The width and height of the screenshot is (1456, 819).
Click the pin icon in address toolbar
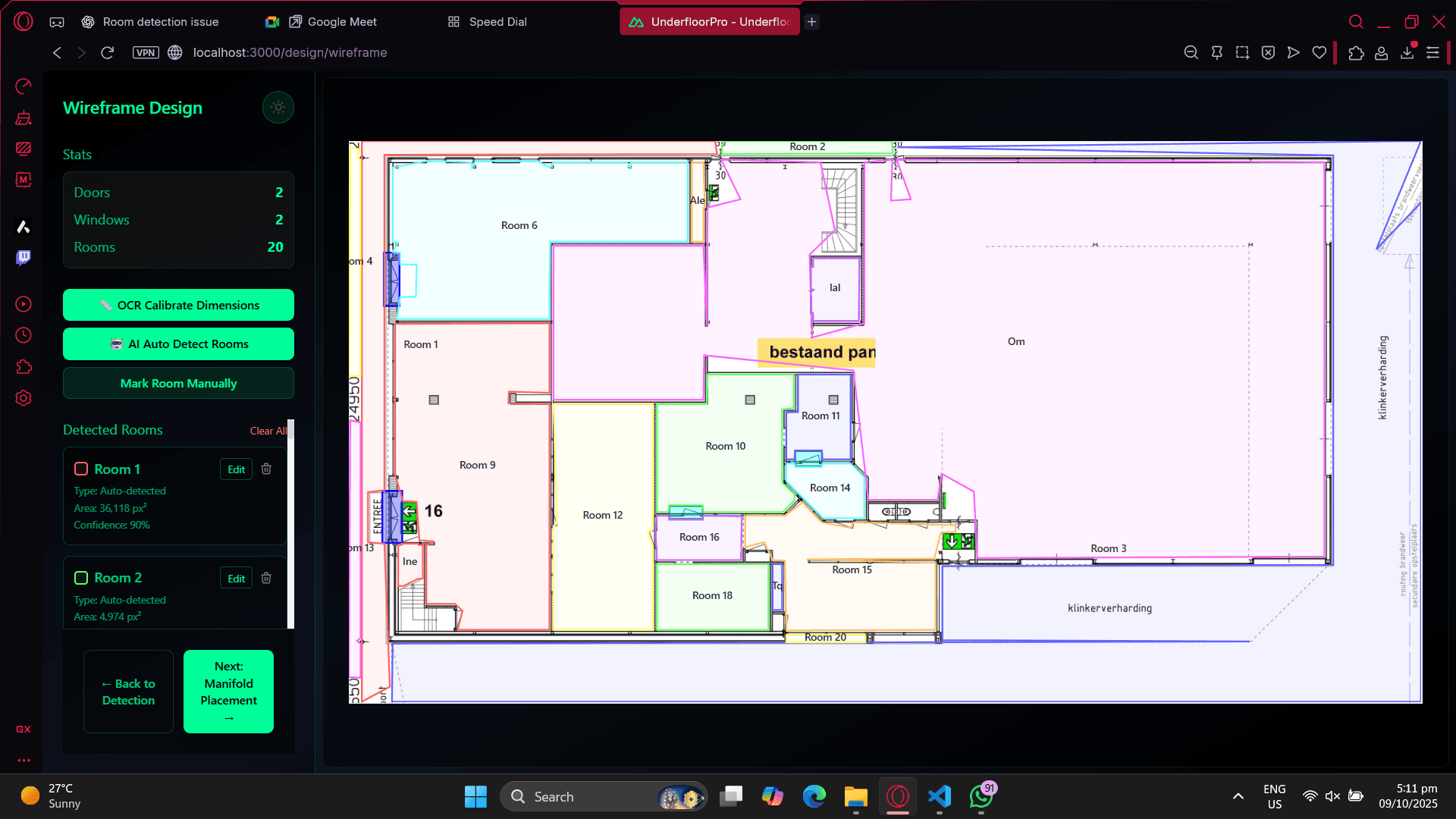coord(1217,52)
